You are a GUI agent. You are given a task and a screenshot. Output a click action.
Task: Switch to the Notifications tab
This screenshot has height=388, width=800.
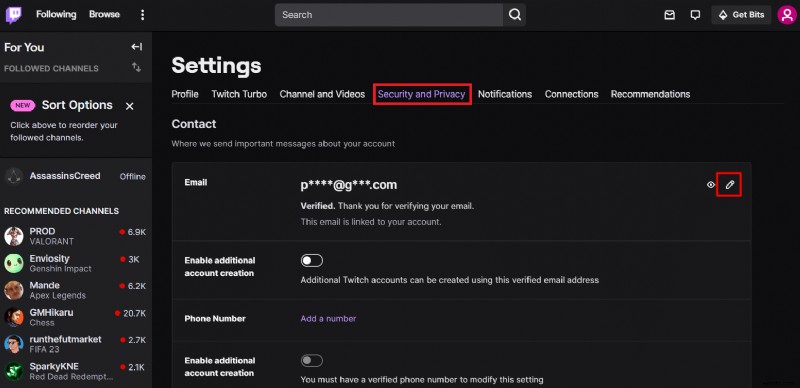click(x=505, y=94)
